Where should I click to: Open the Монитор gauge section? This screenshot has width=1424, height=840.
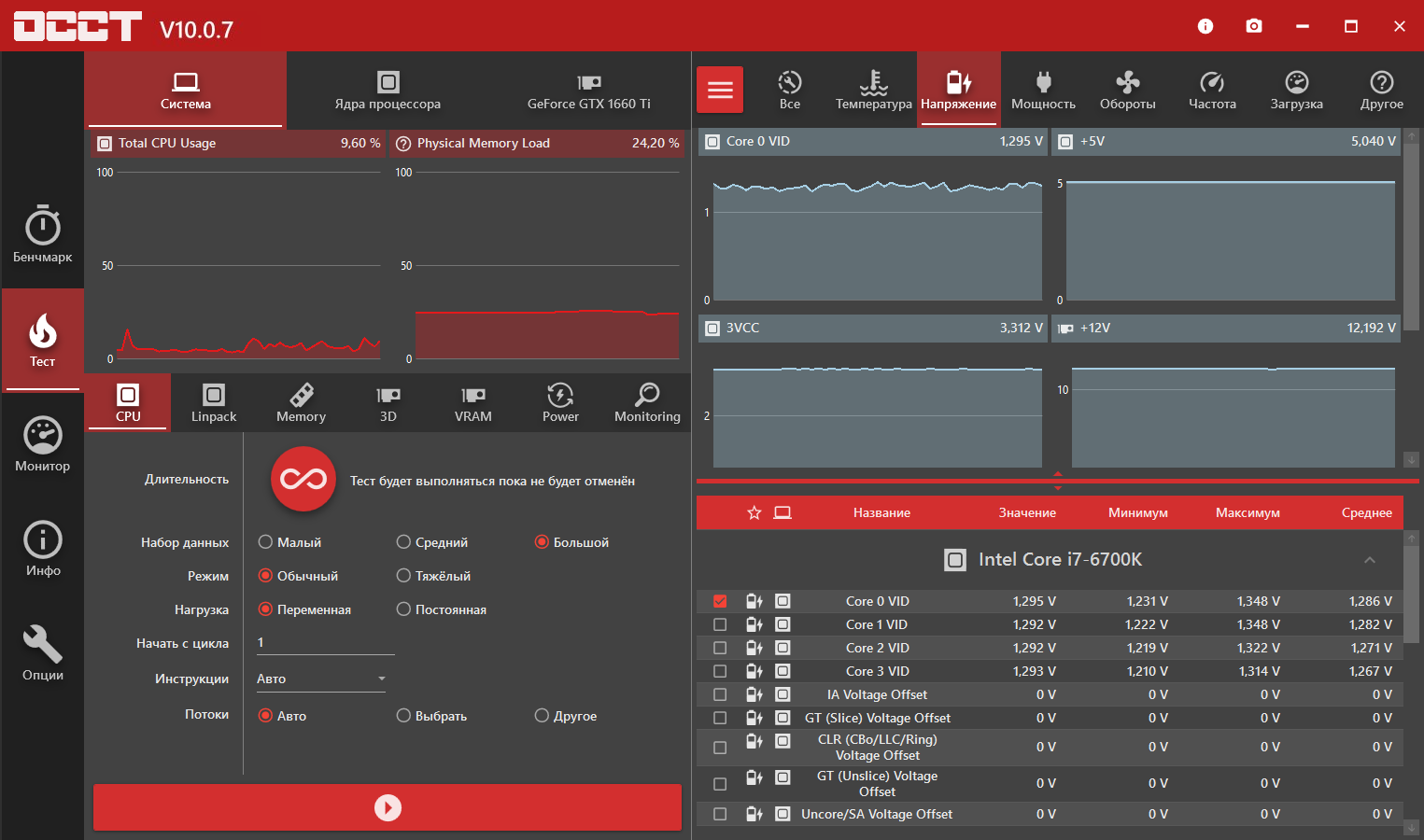click(42, 444)
